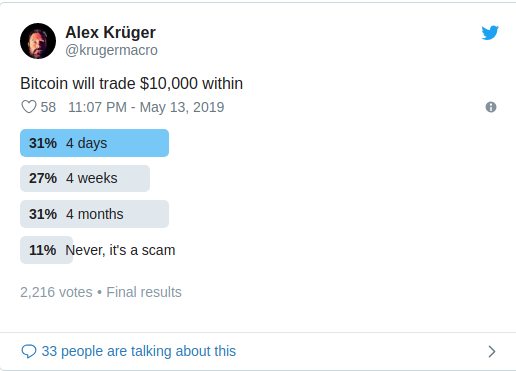Click the tweet text about Bitcoin $10,000

pyautogui.click(x=131, y=83)
